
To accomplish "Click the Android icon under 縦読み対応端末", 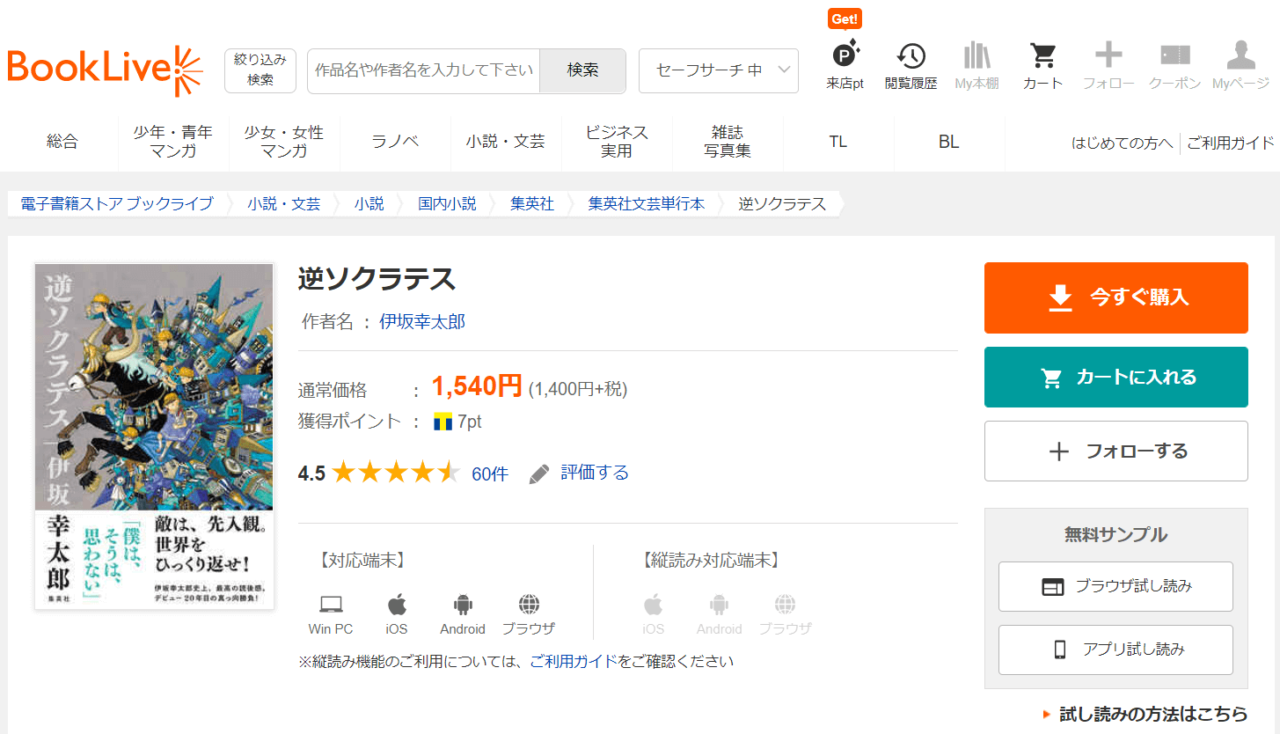I will pyautogui.click(x=719, y=604).
